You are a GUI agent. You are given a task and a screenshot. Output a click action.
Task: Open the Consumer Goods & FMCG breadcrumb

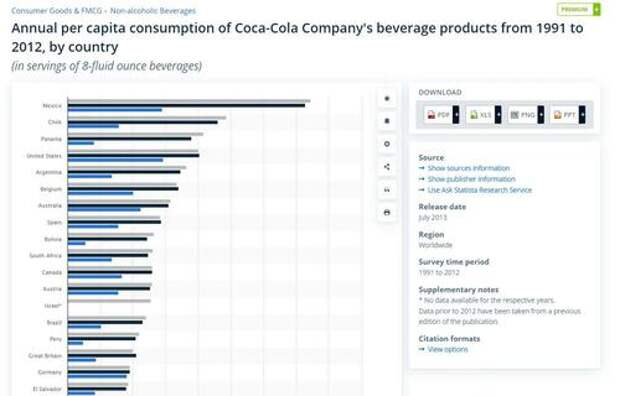point(57,11)
